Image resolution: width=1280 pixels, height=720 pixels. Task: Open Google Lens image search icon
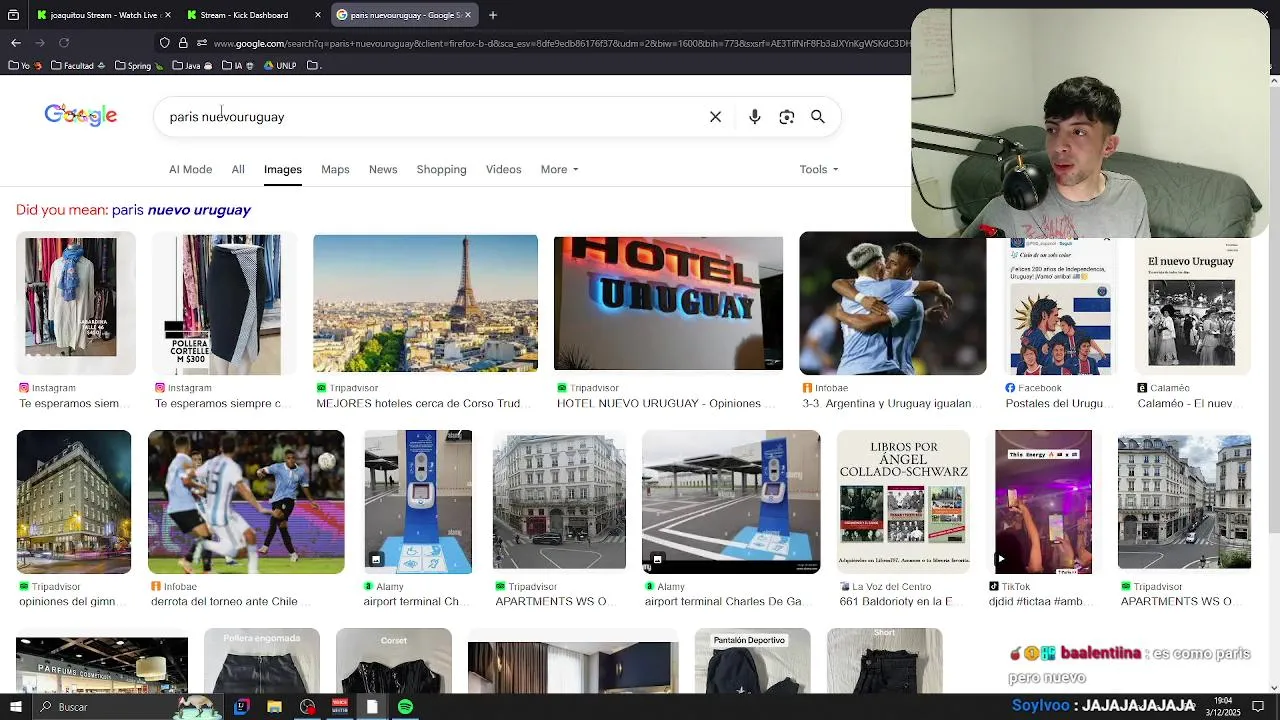tap(787, 117)
